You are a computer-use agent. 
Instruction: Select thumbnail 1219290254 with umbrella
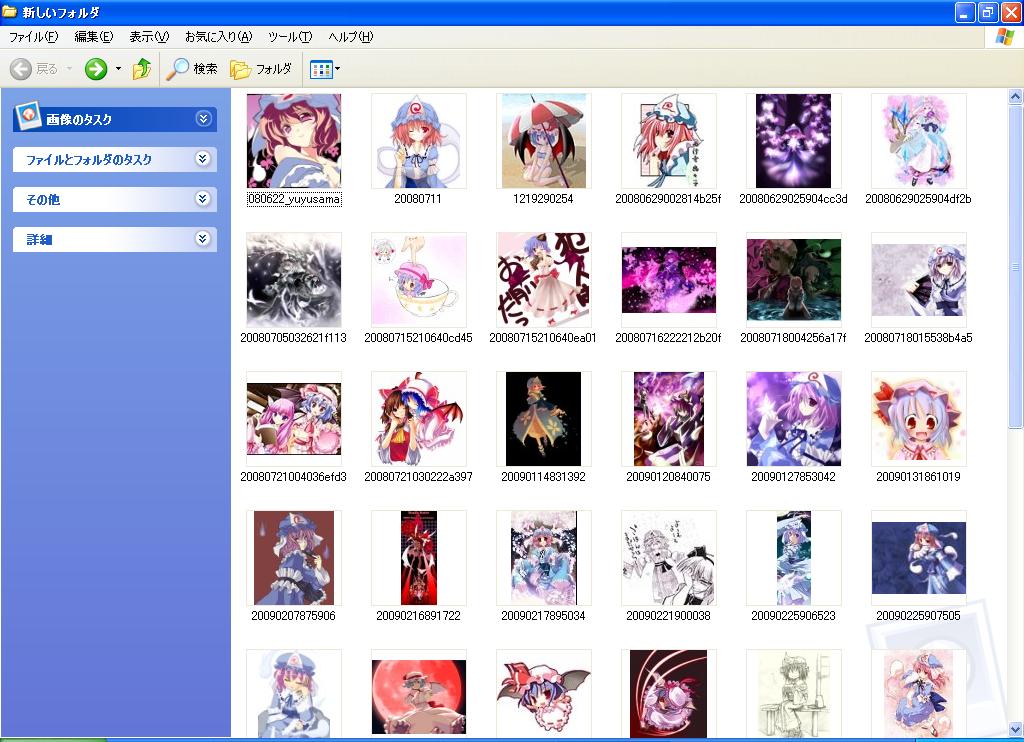pos(543,141)
